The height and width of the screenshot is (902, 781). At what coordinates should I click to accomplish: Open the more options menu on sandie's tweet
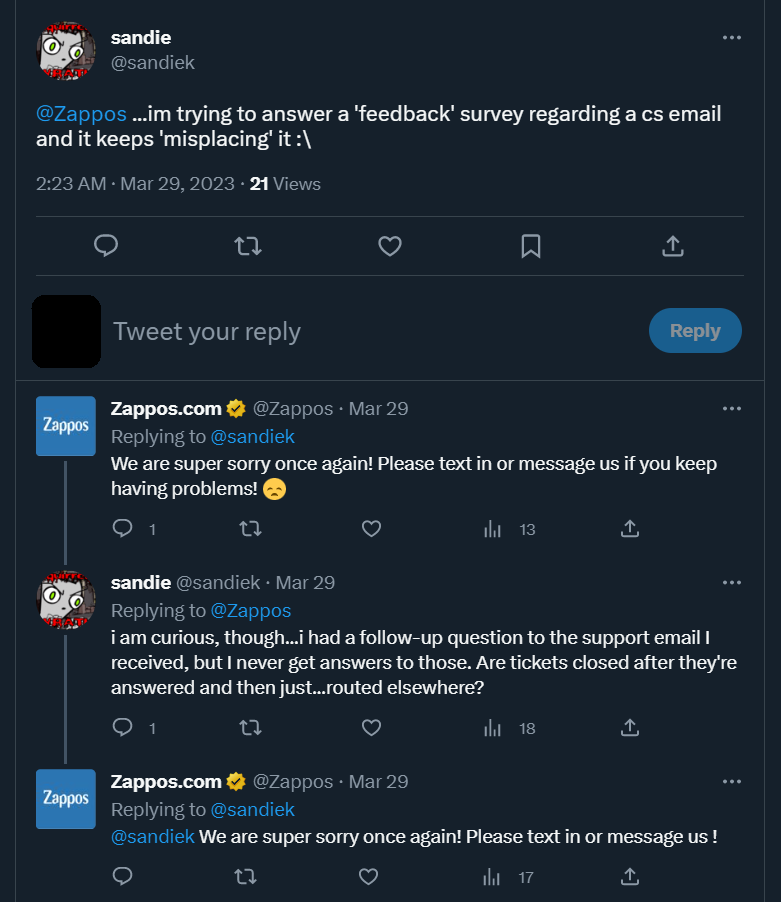pos(731,36)
